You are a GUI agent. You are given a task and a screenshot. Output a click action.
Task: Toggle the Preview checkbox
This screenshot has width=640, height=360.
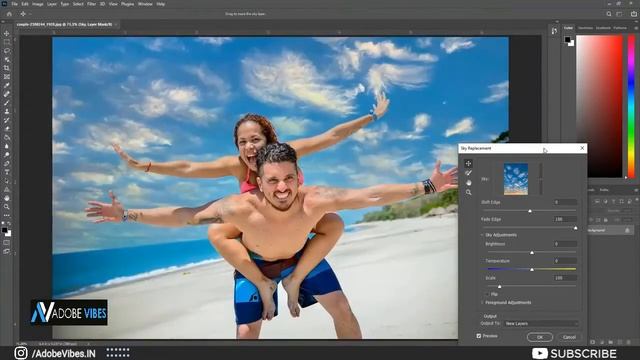(x=478, y=336)
